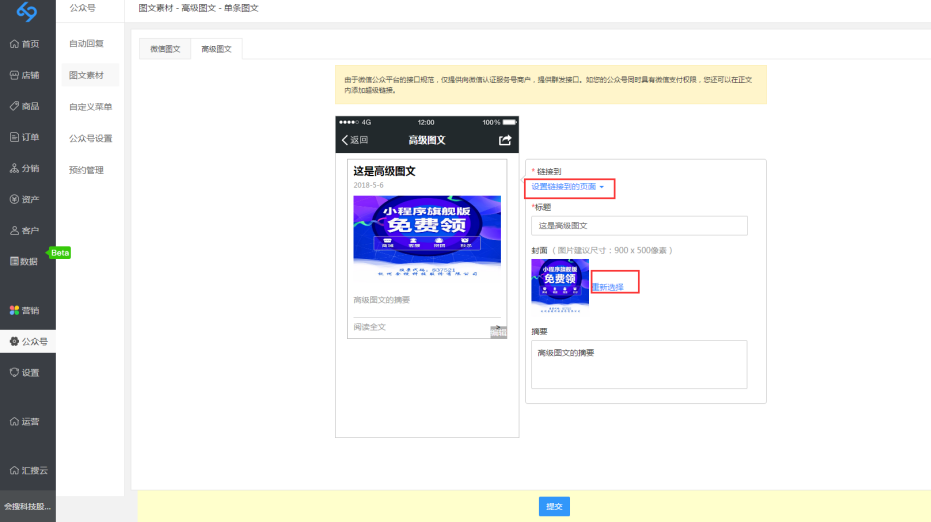Click the preview banner image 免费领

(427, 238)
